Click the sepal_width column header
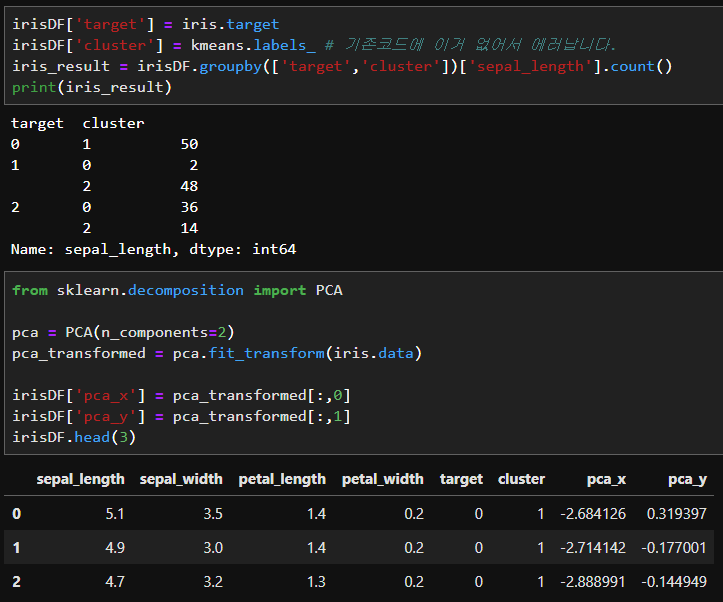The image size is (723, 602). [x=181, y=479]
